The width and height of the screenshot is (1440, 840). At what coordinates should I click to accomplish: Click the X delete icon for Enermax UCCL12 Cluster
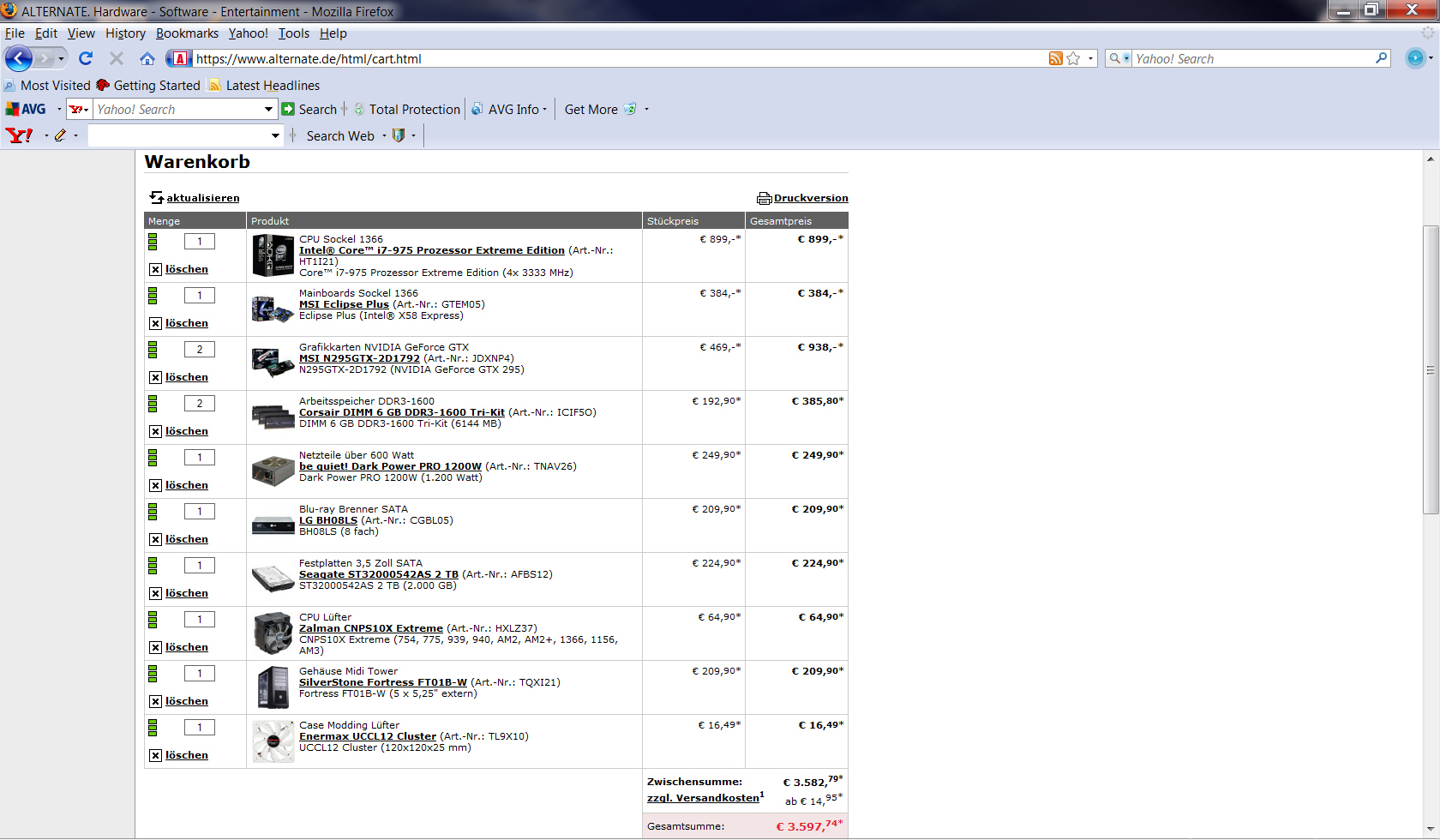(155, 755)
